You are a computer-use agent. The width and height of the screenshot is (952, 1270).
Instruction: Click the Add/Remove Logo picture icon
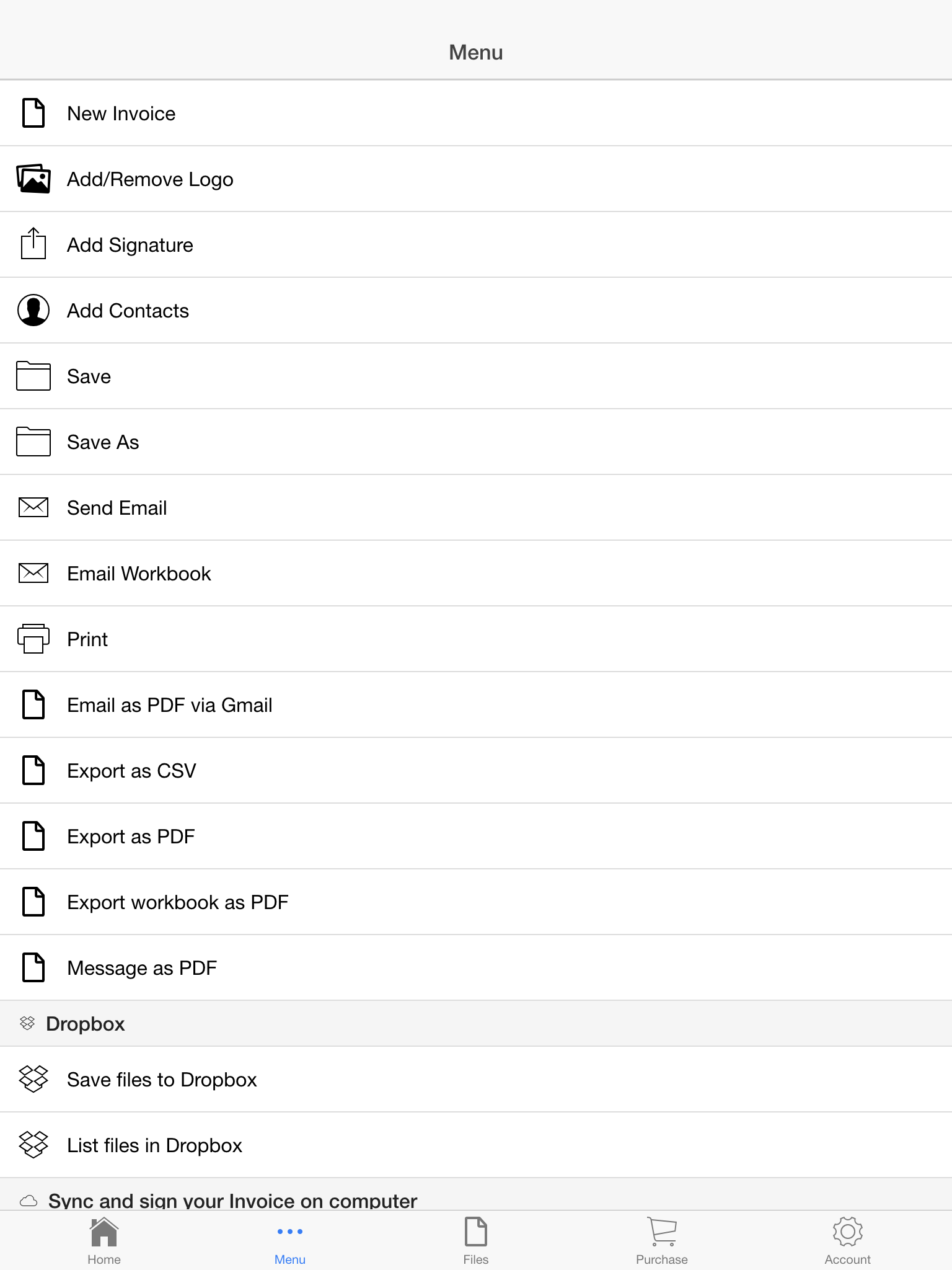click(33, 179)
